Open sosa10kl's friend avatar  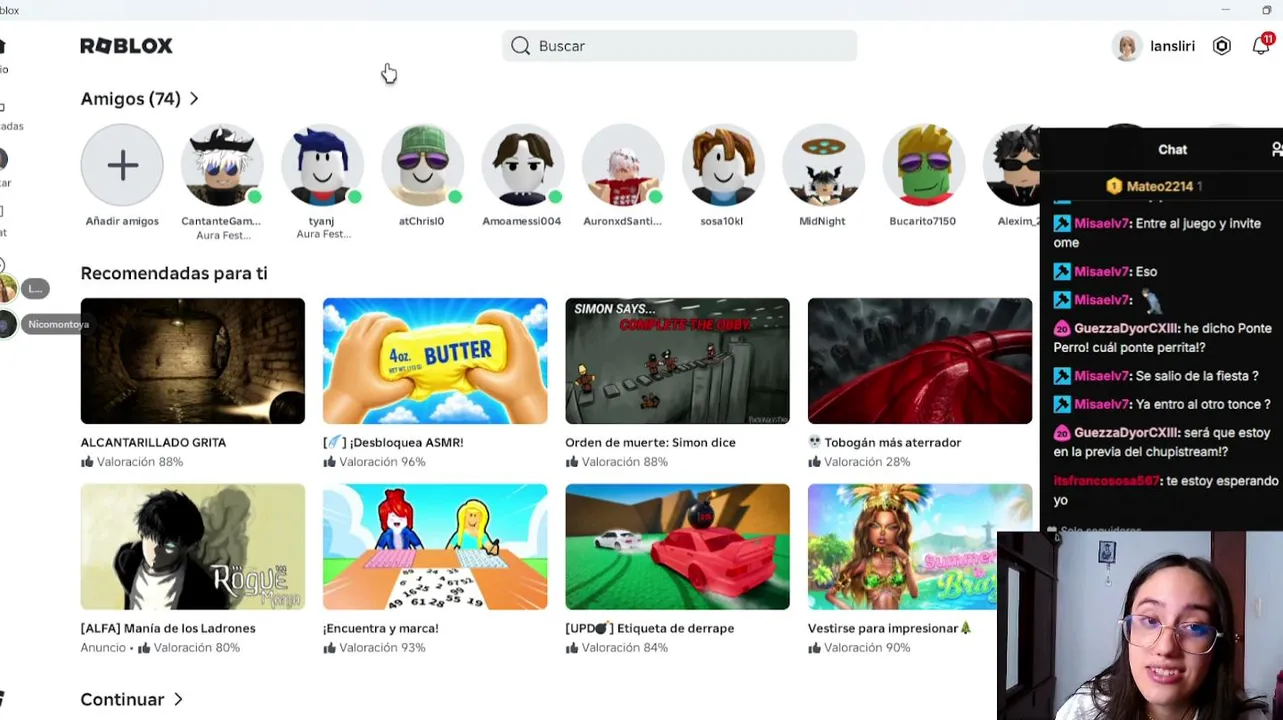[722, 165]
